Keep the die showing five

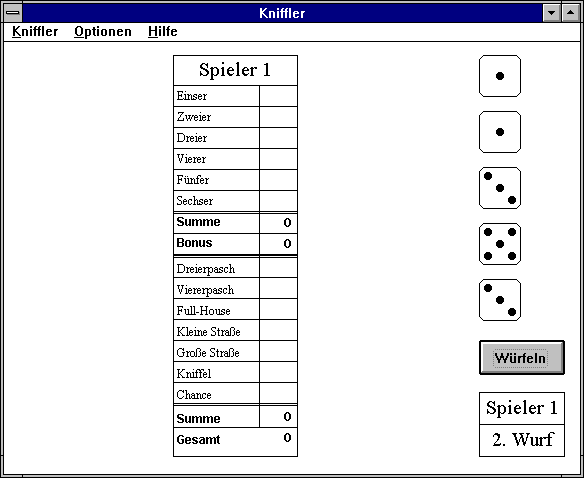(x=500, y=244)
